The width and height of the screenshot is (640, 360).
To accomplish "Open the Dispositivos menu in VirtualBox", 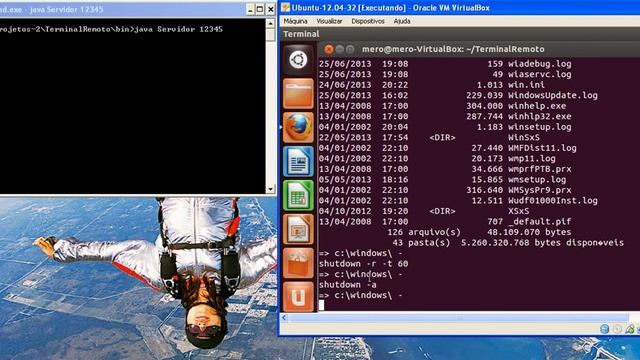I will (x=368, y=21).
